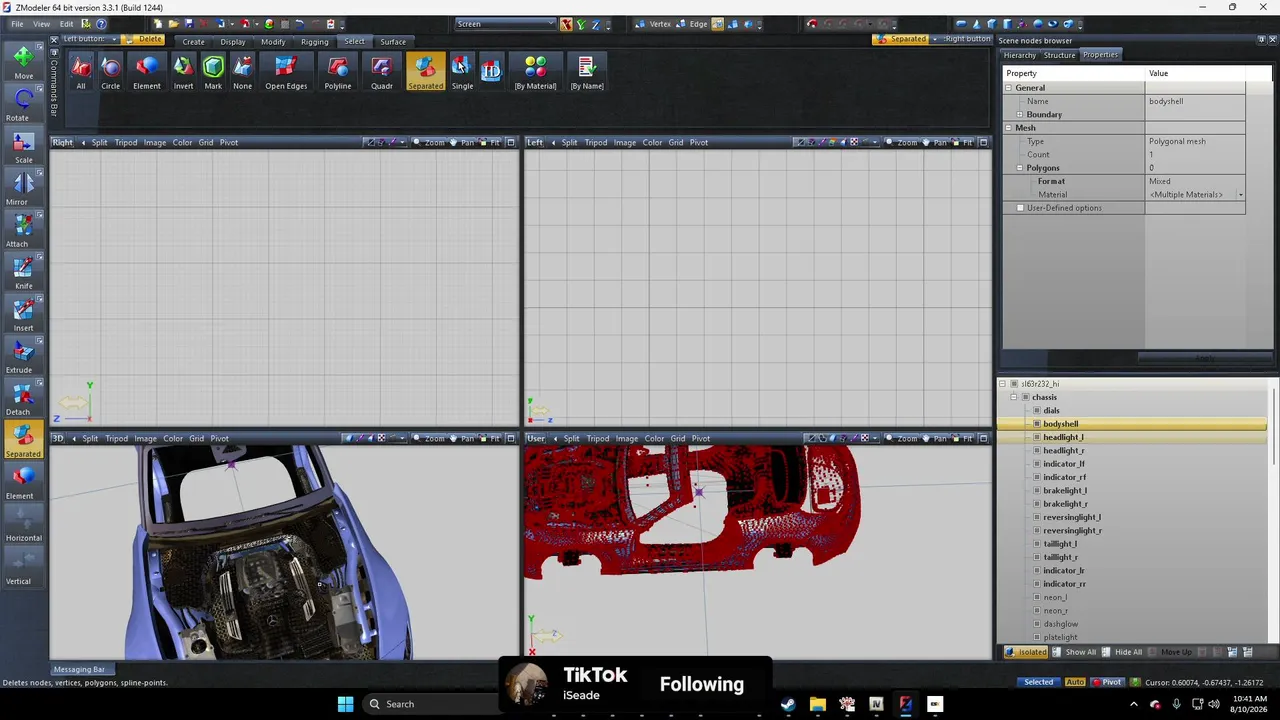Select the Quadr selection tool
Viewport: 1280px width, 720px height.
point(382,72)
